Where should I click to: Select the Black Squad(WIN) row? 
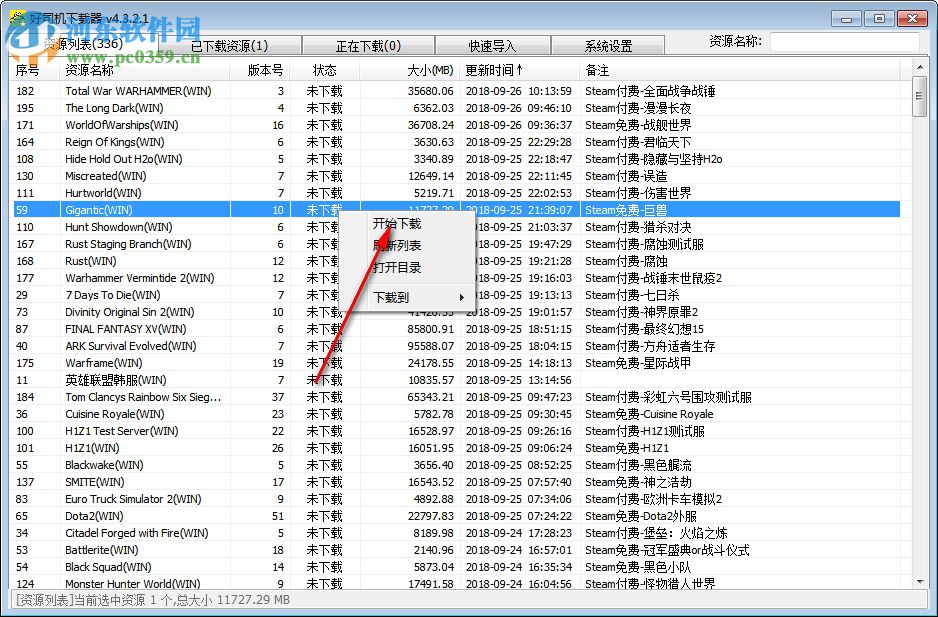click(x=455, y=567)
